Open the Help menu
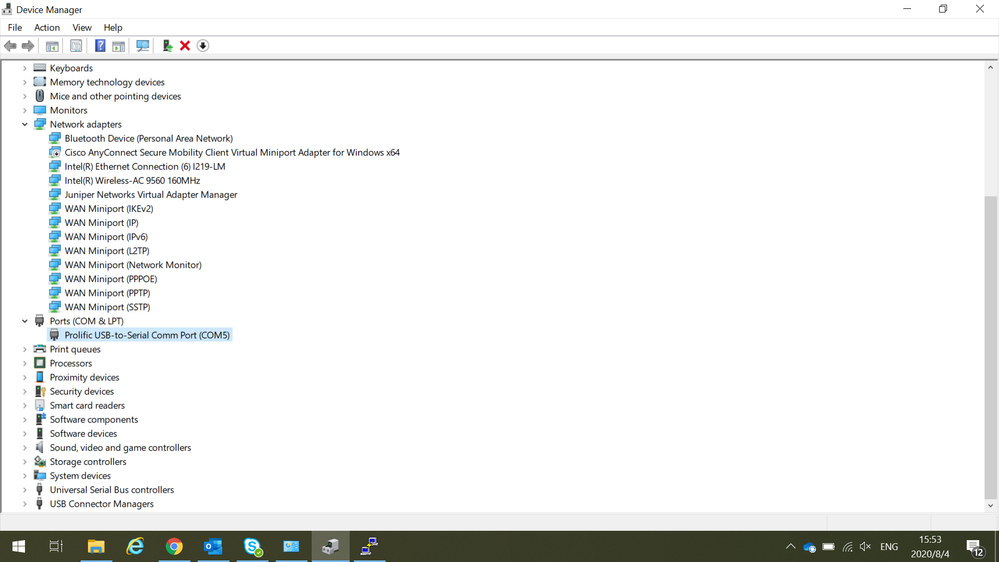Image resolution: width=999 pixels, height=562 pixels. tap(113, 27)
